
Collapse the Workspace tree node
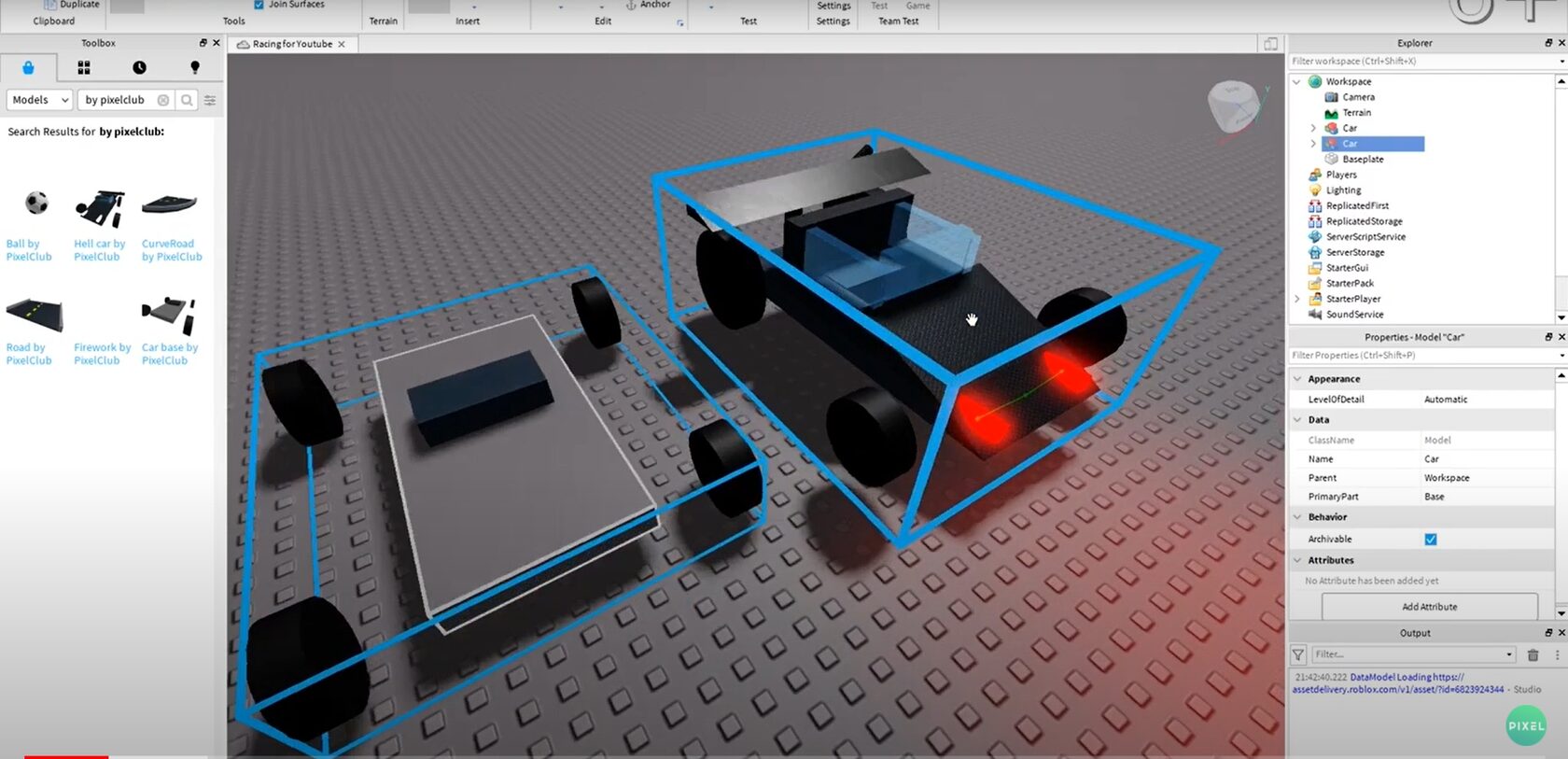click(x=1296, y=82)
